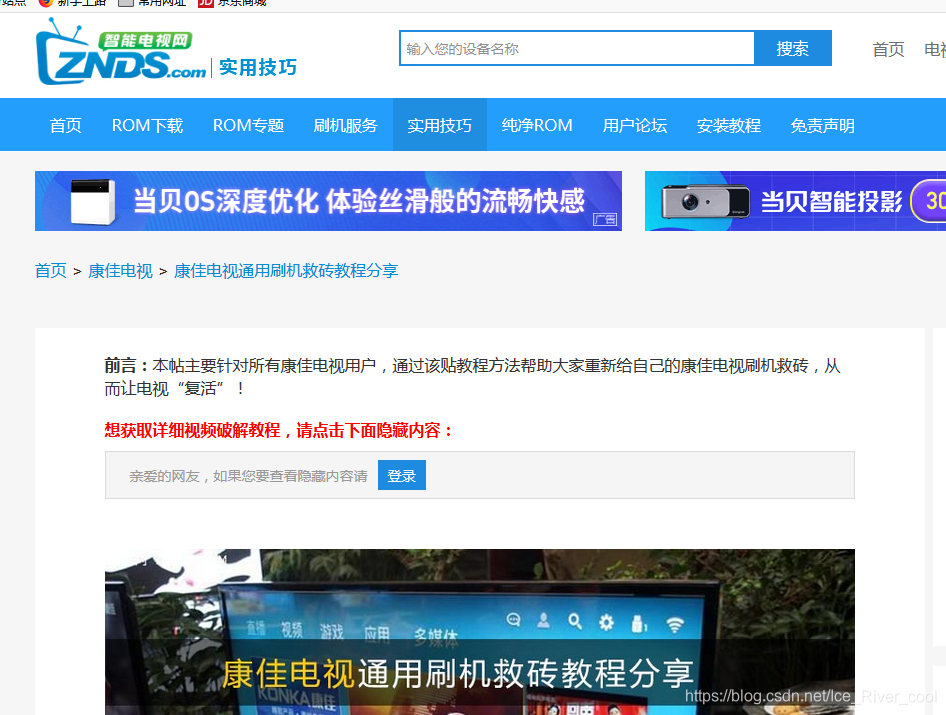Click the 前言 paragraph text

(x=472, y=377)
